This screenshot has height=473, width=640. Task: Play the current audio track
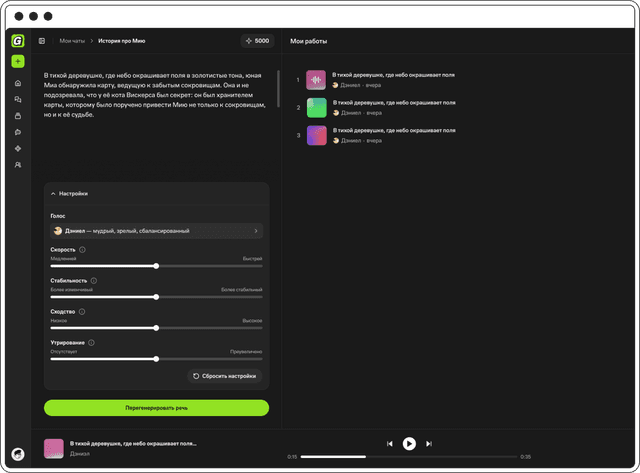(x=409, y=443)
